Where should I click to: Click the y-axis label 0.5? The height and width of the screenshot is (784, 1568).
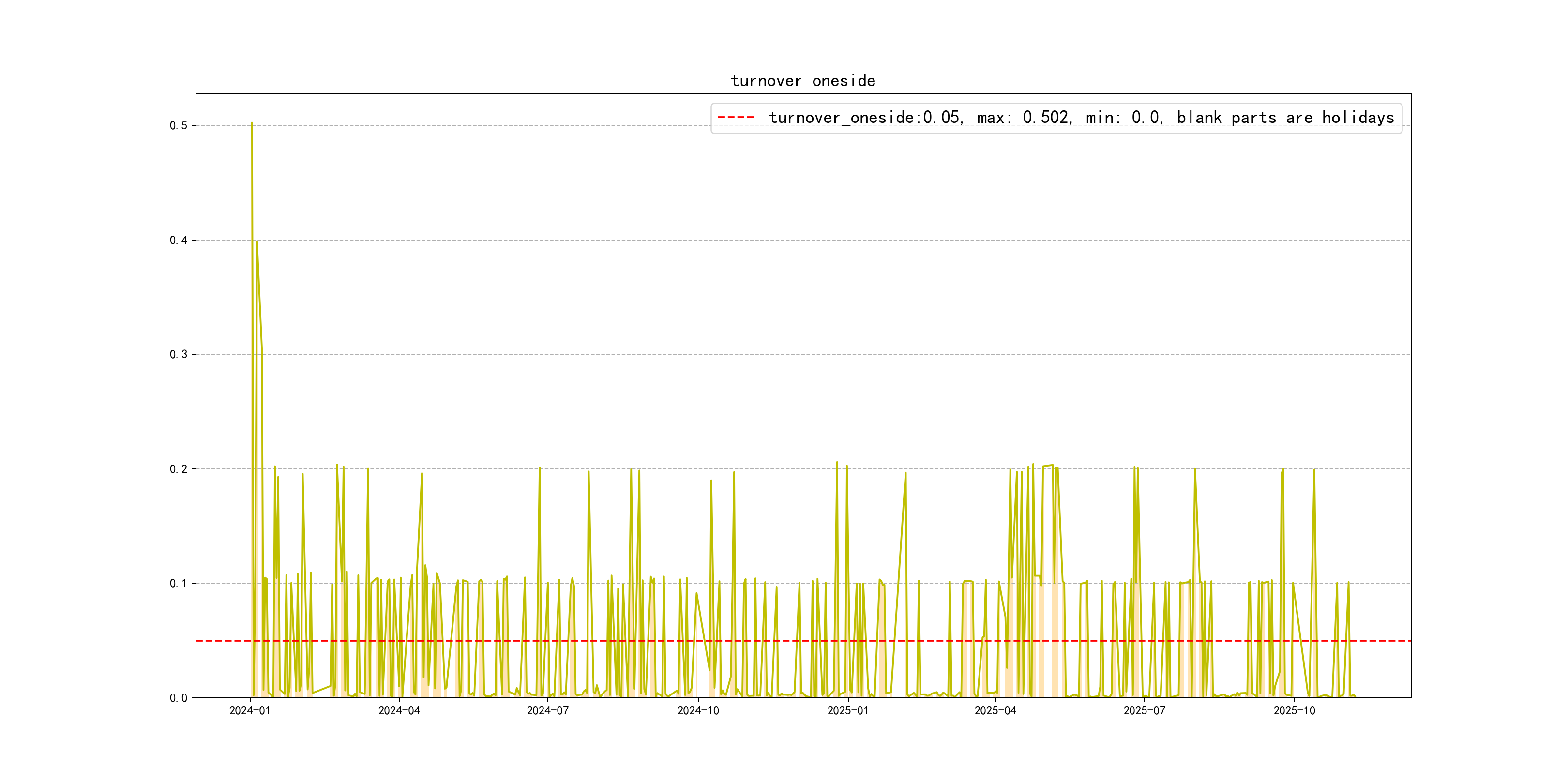(179, 126)
